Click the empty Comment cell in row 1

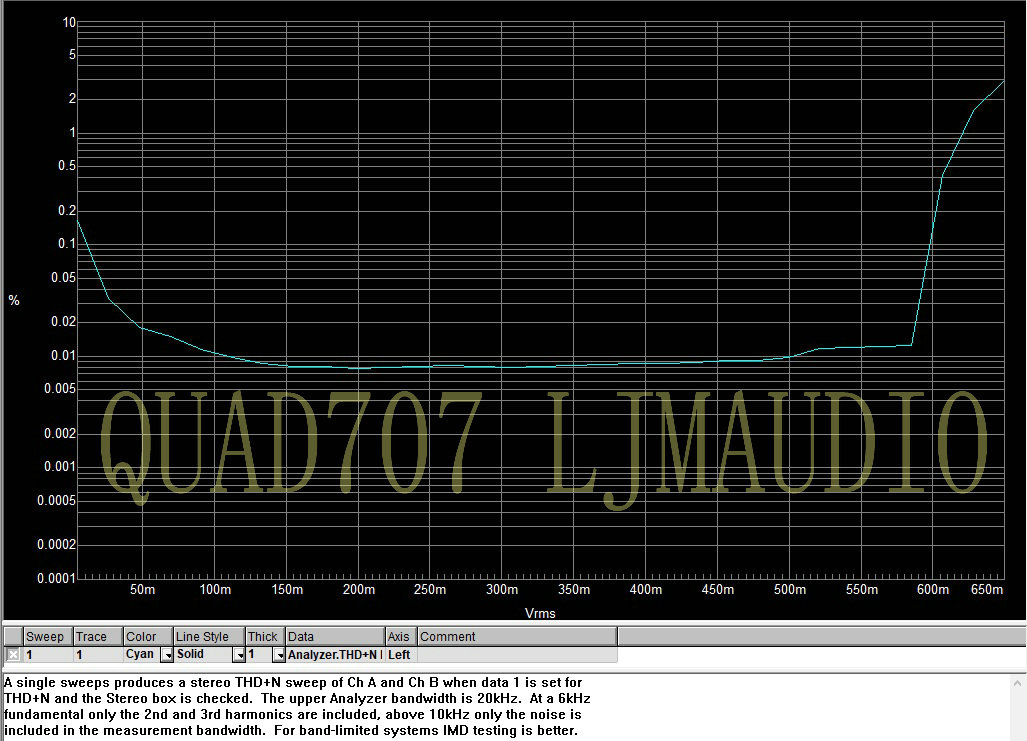[x=516, y=655]
